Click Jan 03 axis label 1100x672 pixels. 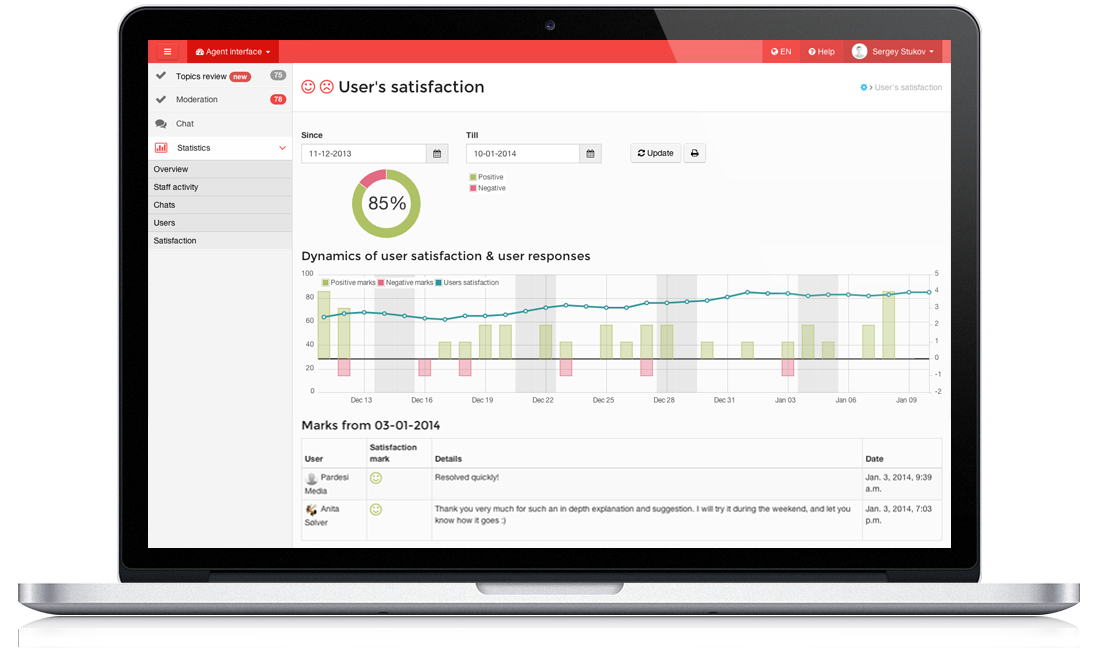(785, 400)
